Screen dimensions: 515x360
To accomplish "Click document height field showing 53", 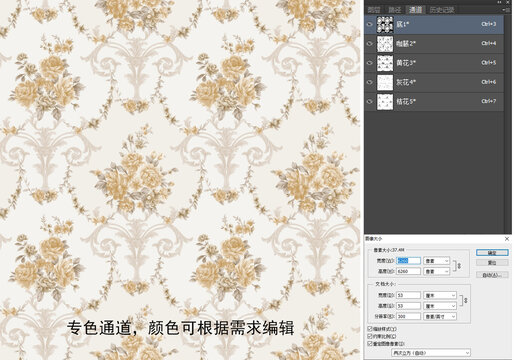I will [x=408, y=306].
